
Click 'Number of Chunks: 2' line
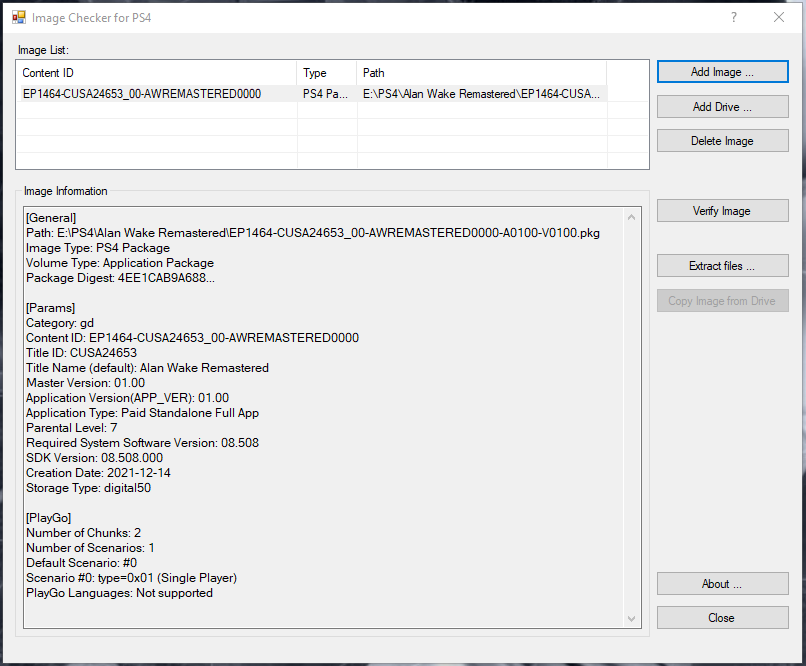[x=83, y=532]
